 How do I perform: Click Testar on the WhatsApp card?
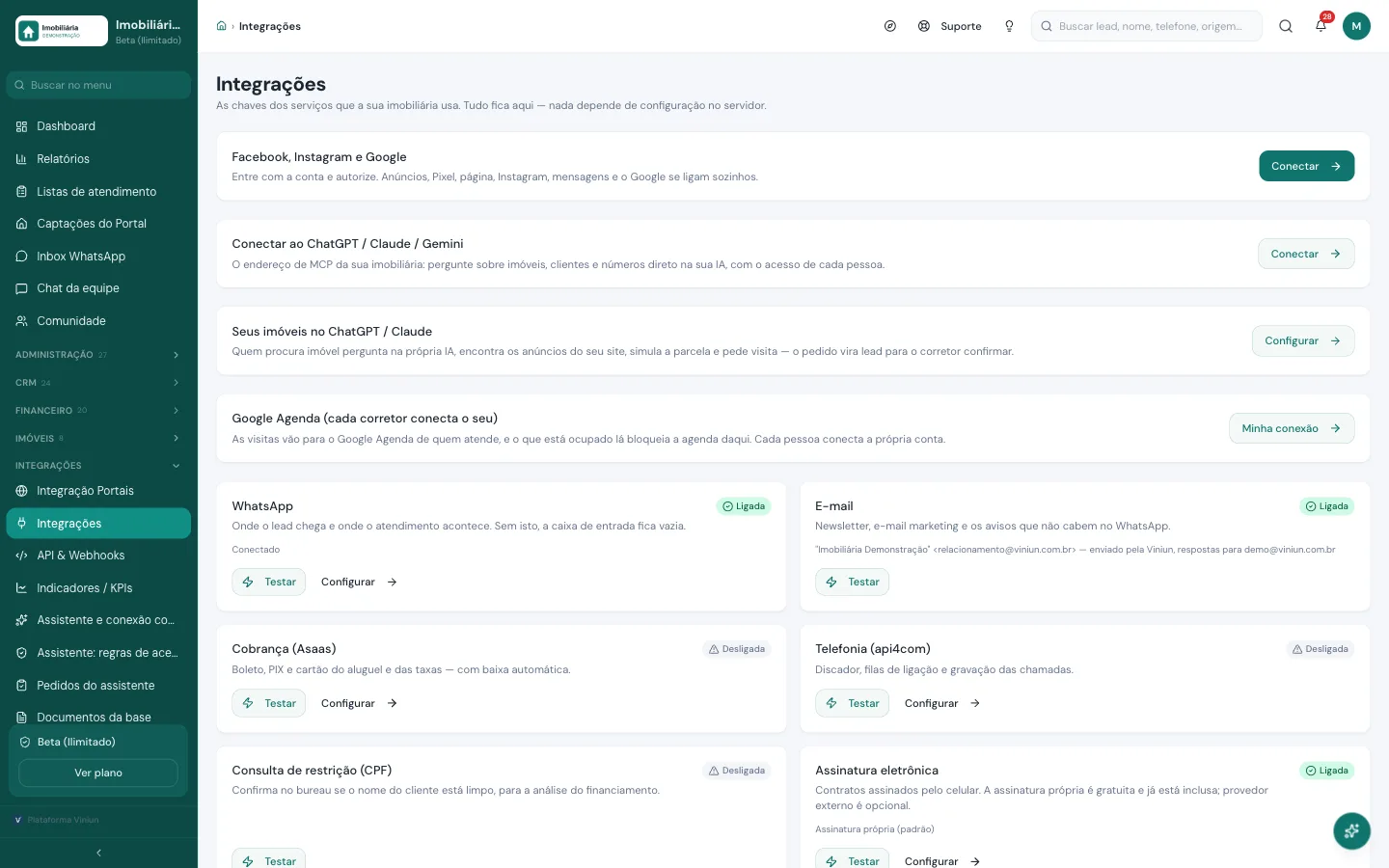tap(269, 582)
